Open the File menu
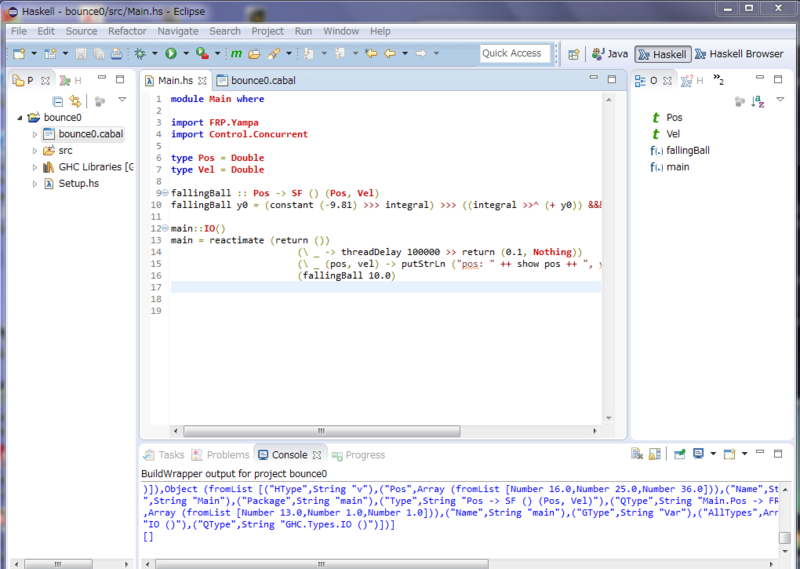The image size is (800, 569). tap(19, 31)
